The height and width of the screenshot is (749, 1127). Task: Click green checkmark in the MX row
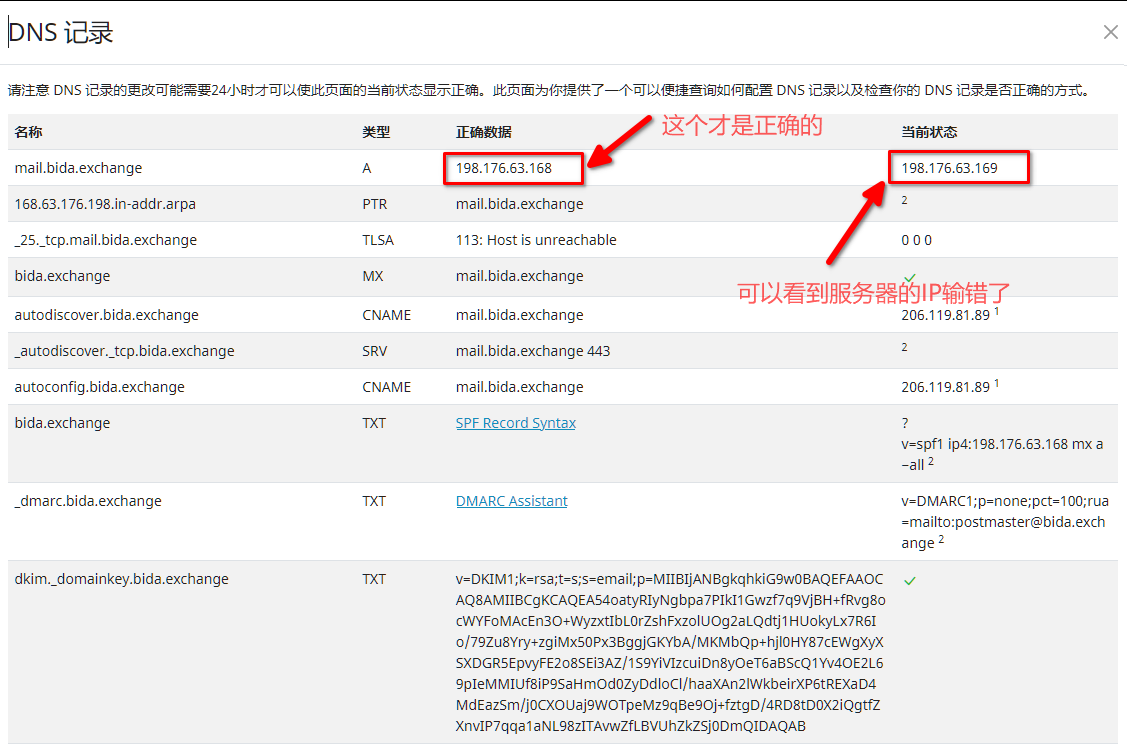point(909,277)
